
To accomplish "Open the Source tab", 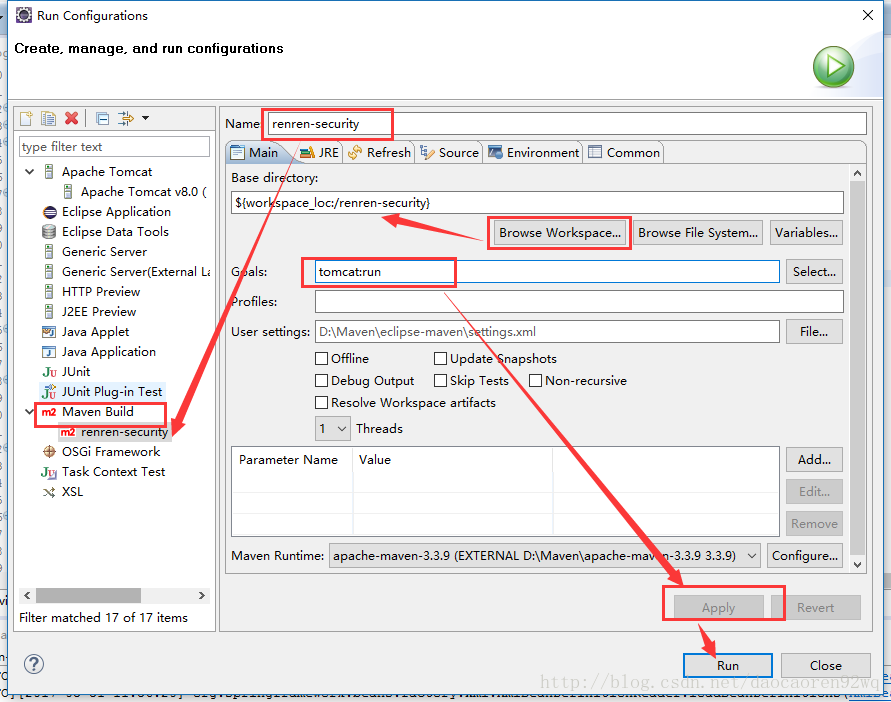I will (449, 153).
